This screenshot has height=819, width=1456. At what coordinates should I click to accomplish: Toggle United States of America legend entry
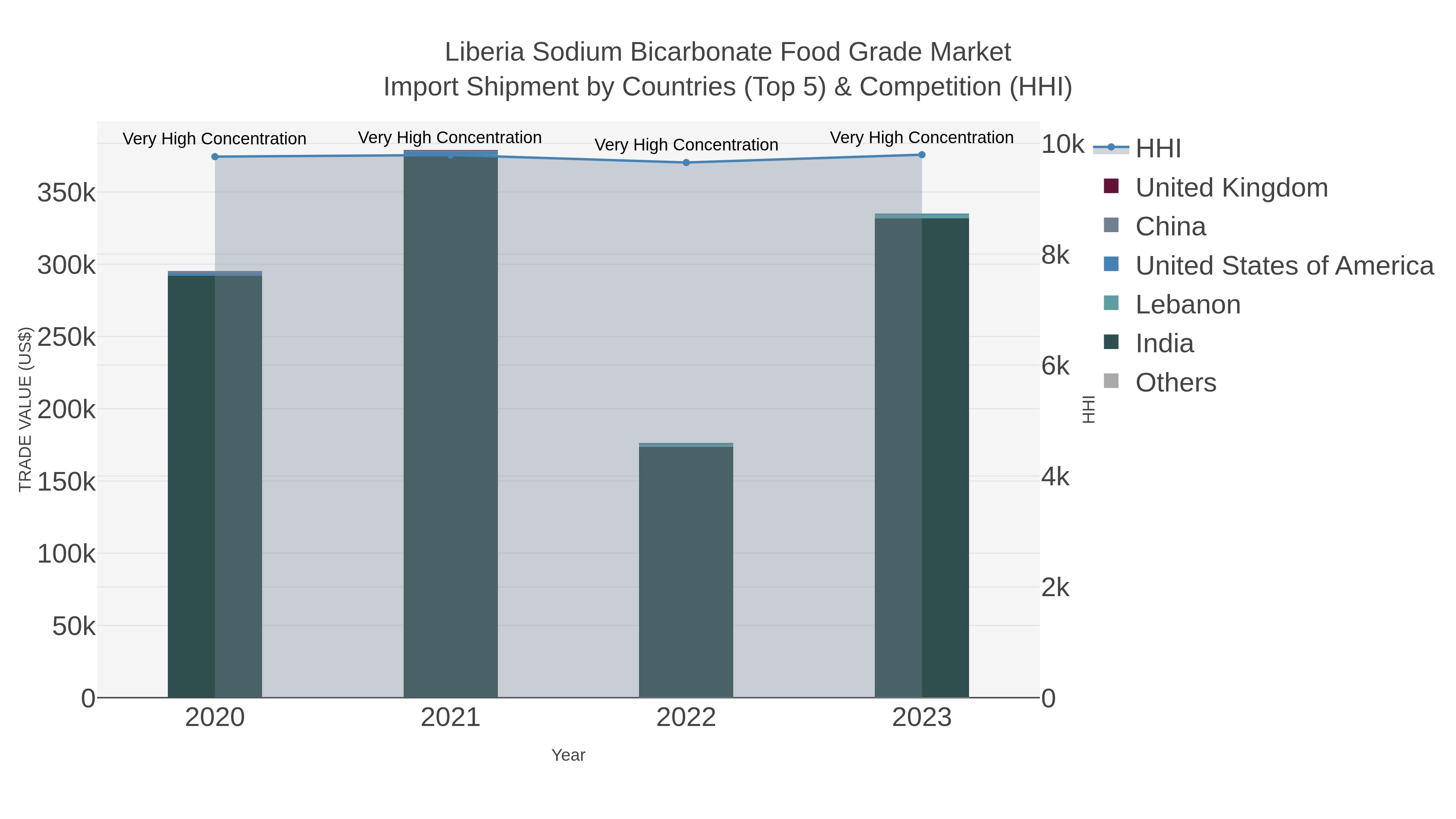(1268, 265)
